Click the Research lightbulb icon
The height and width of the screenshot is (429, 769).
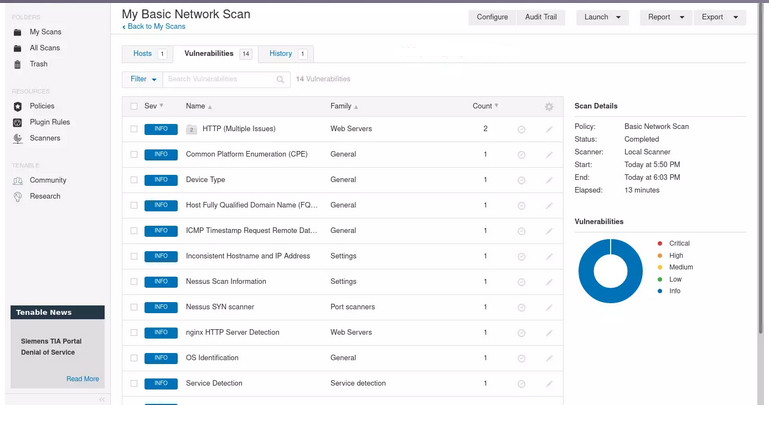point(18,196)
